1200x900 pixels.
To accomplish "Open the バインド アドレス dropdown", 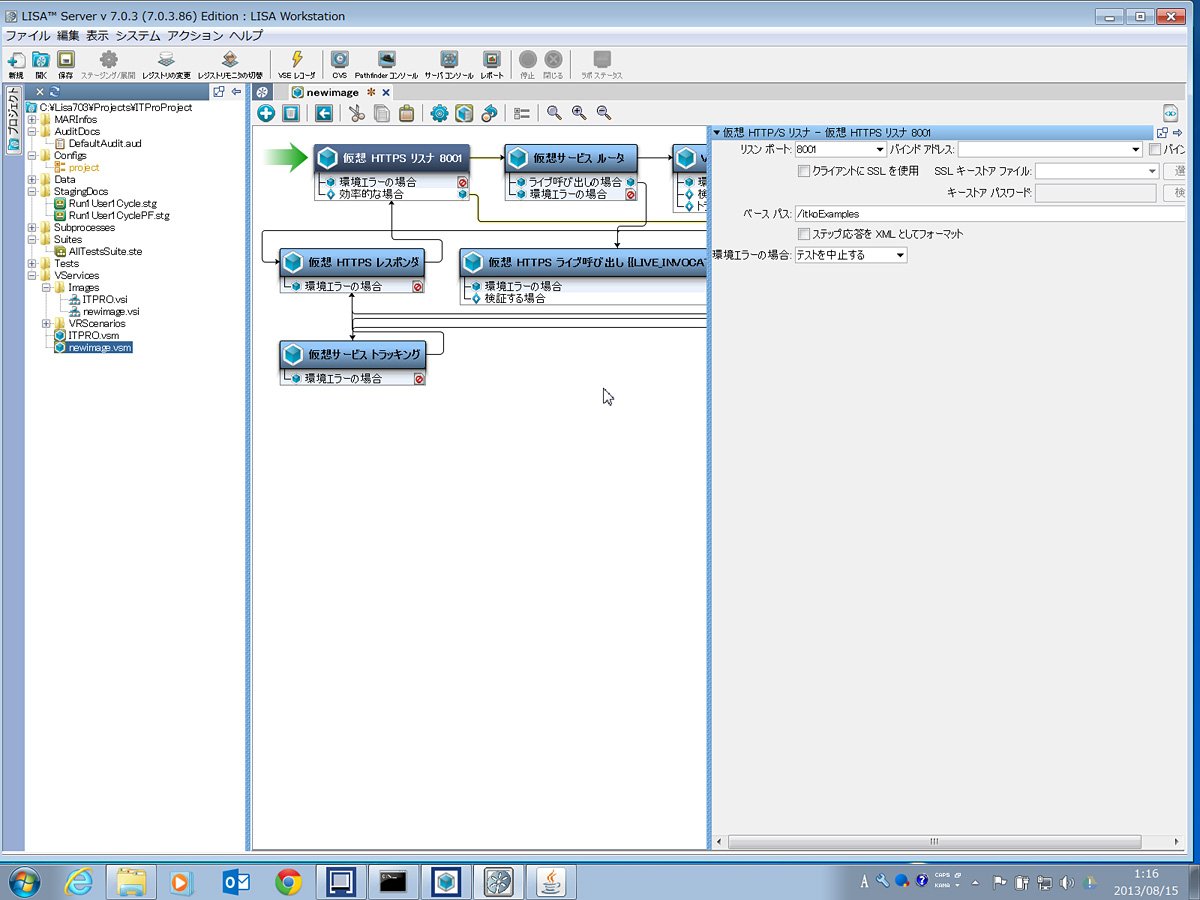I will click(1135, 150).
